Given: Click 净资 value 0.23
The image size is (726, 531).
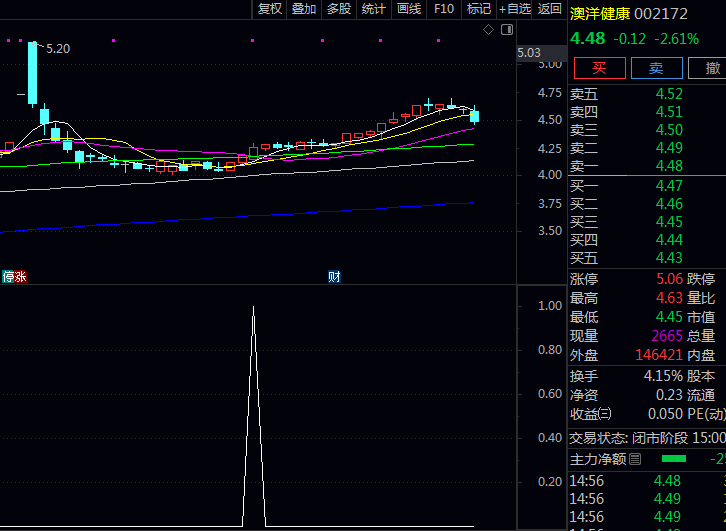Looking at the screenshot, I should tap(670, 395).
